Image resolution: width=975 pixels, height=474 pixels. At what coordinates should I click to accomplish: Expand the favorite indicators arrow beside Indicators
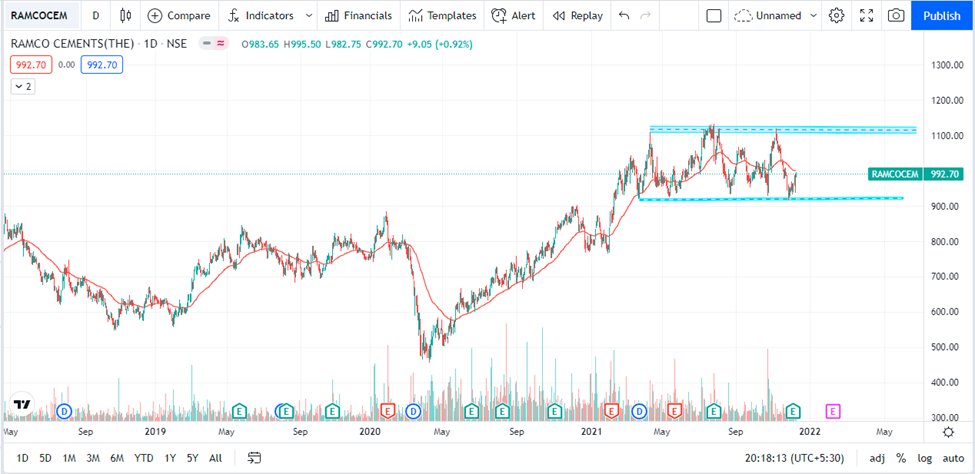[309, 16]
